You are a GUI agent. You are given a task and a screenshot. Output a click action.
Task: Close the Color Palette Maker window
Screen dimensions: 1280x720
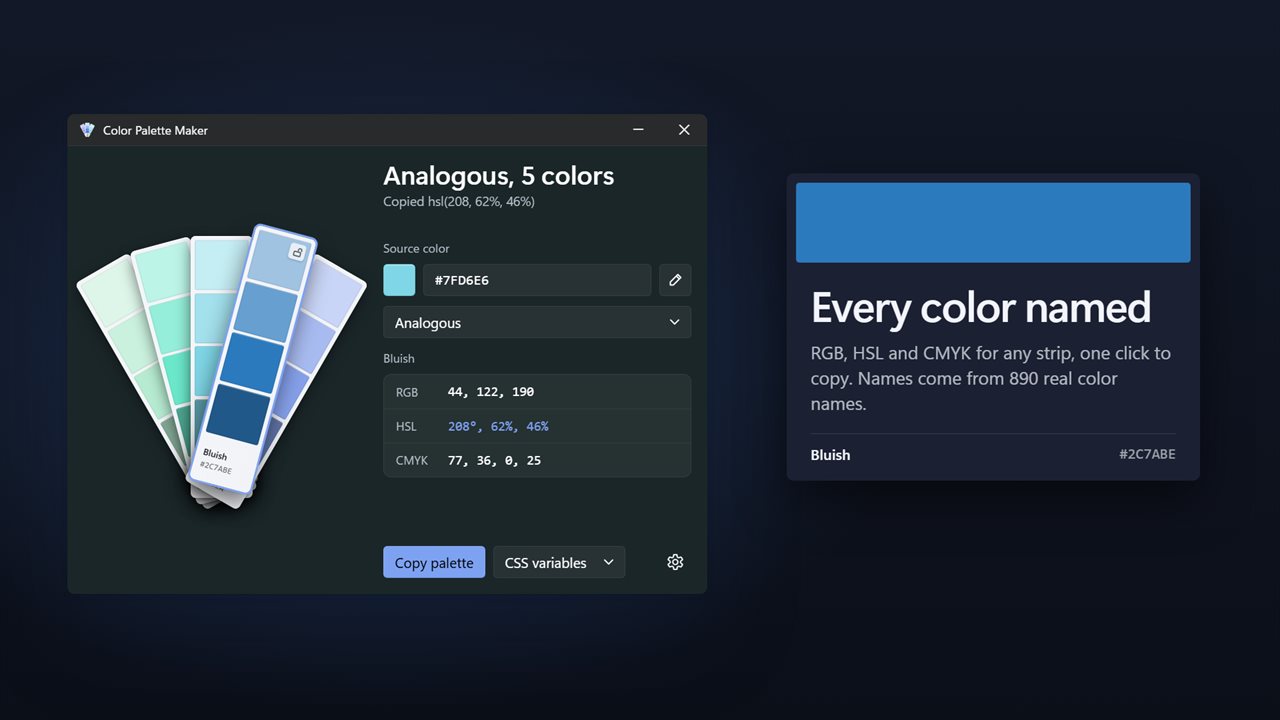[684, 130]
